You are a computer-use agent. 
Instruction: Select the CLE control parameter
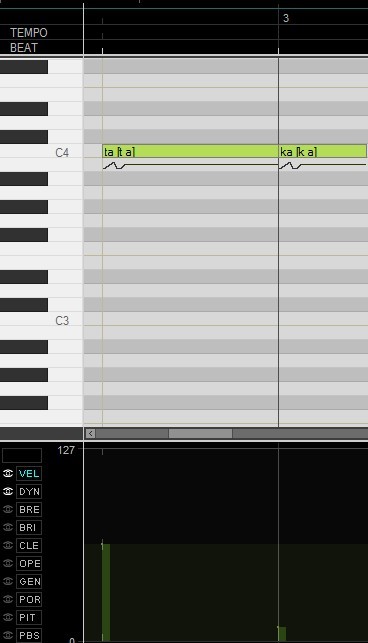click(29, 545)
